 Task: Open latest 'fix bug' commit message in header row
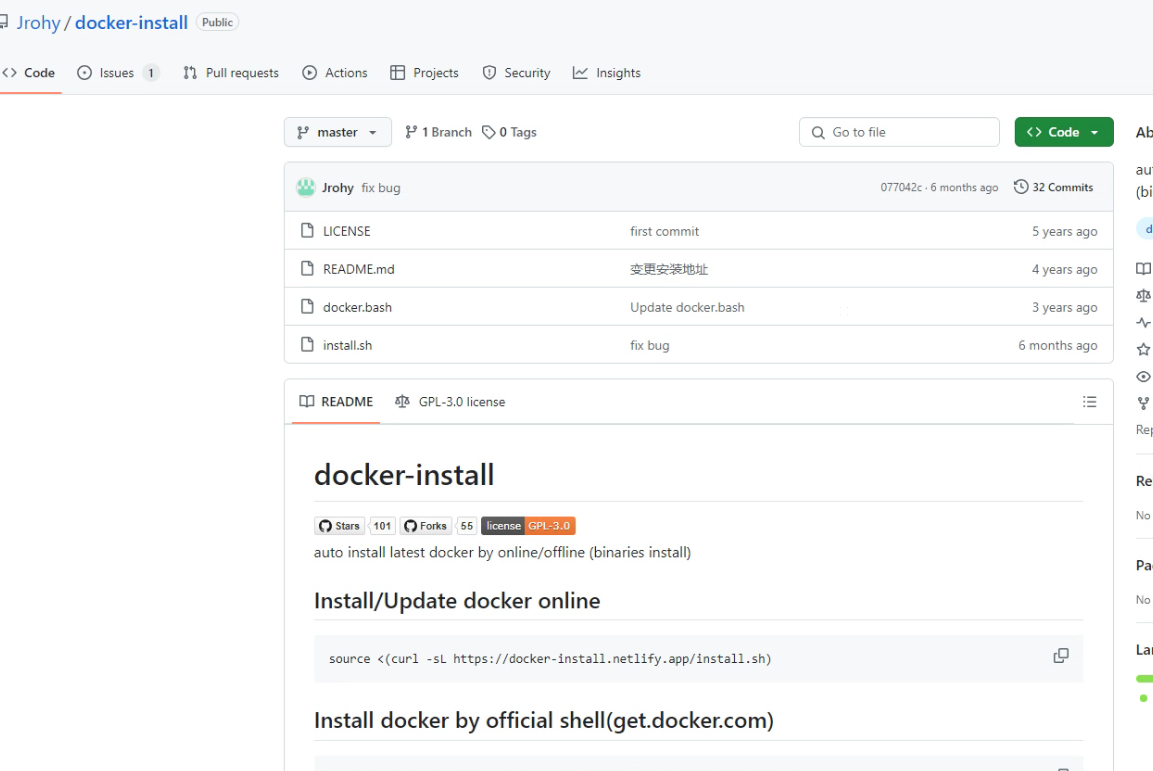pyautogui.click(x=381, y=187)
